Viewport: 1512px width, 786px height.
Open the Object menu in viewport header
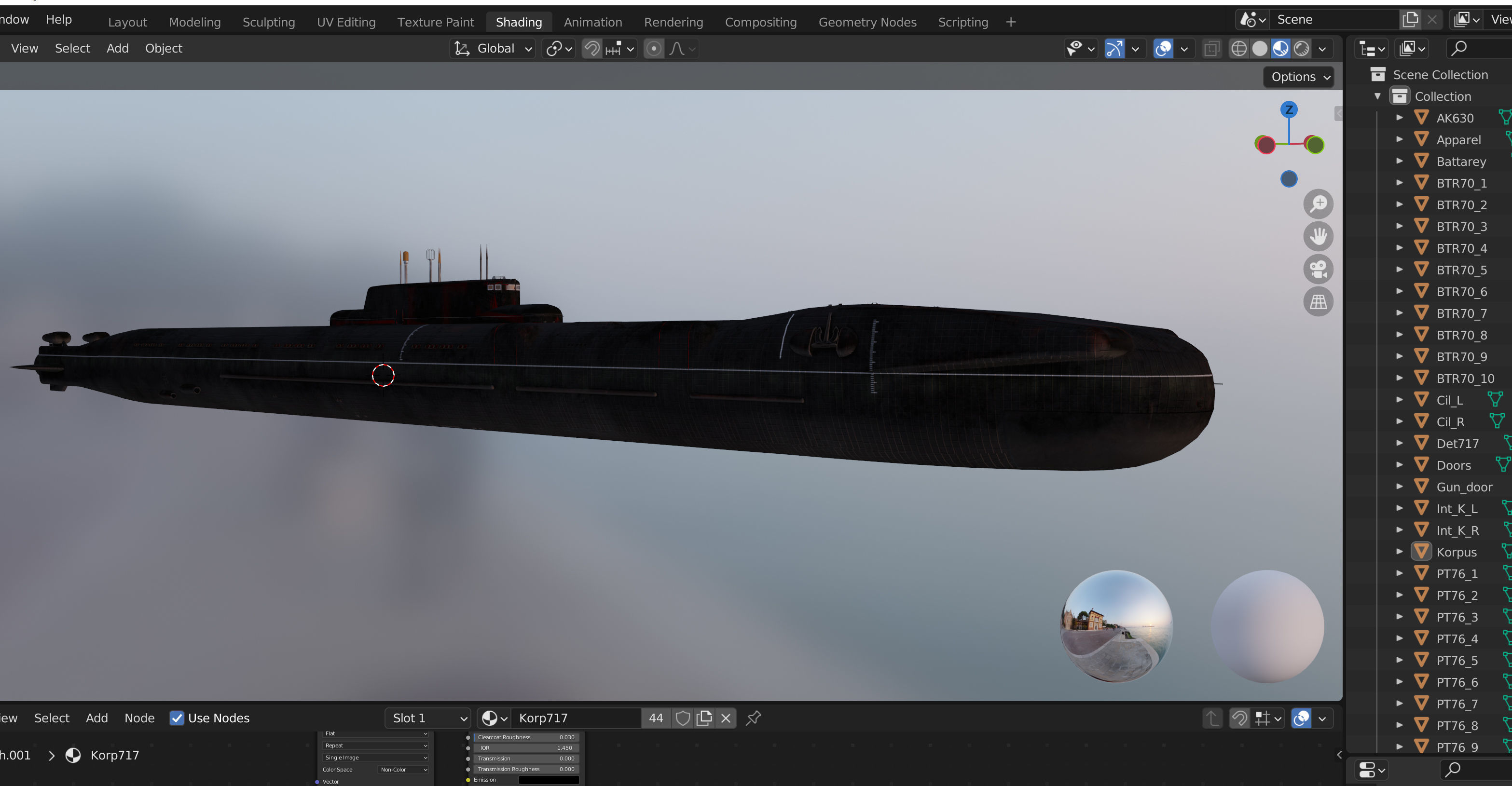163,49
